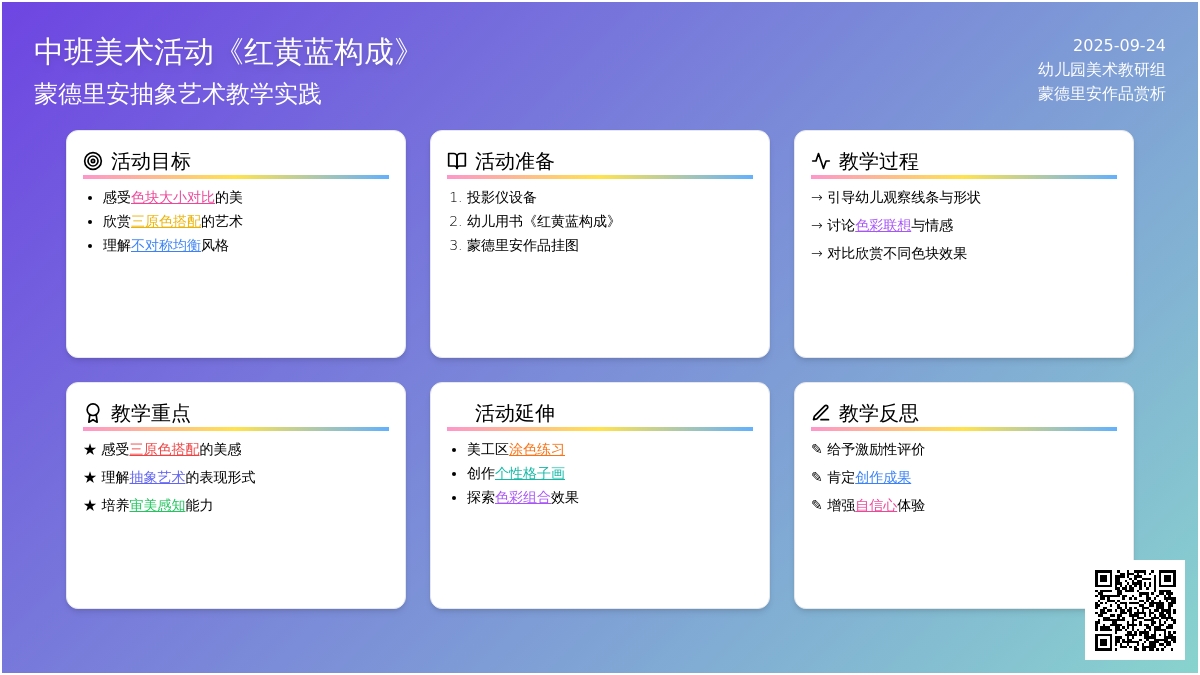Open the 个性格子画 link

[x=530, y=474]
